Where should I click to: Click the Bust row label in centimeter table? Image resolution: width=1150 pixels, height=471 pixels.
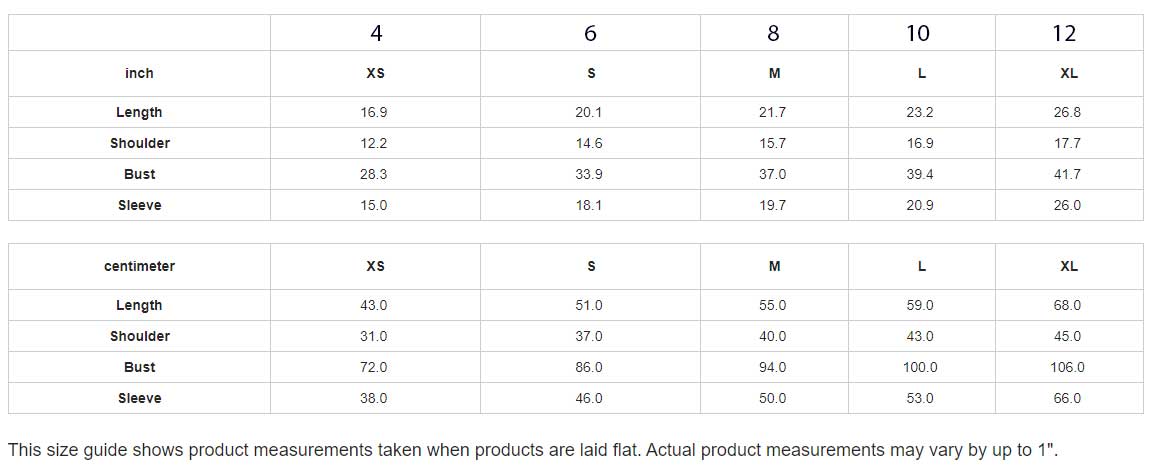(x=139, y=368)
